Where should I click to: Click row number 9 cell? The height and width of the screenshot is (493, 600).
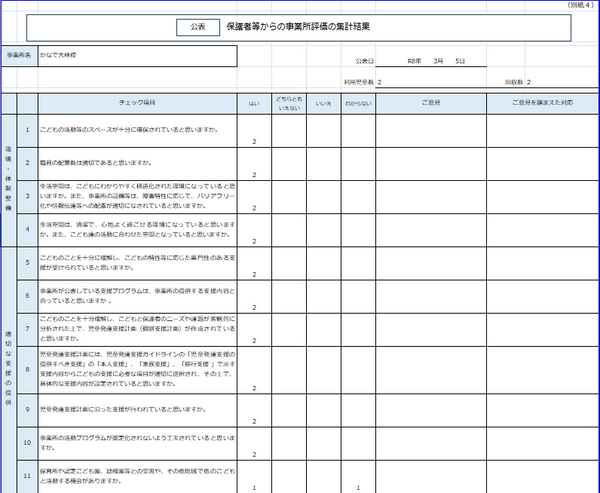coord(27,410)
